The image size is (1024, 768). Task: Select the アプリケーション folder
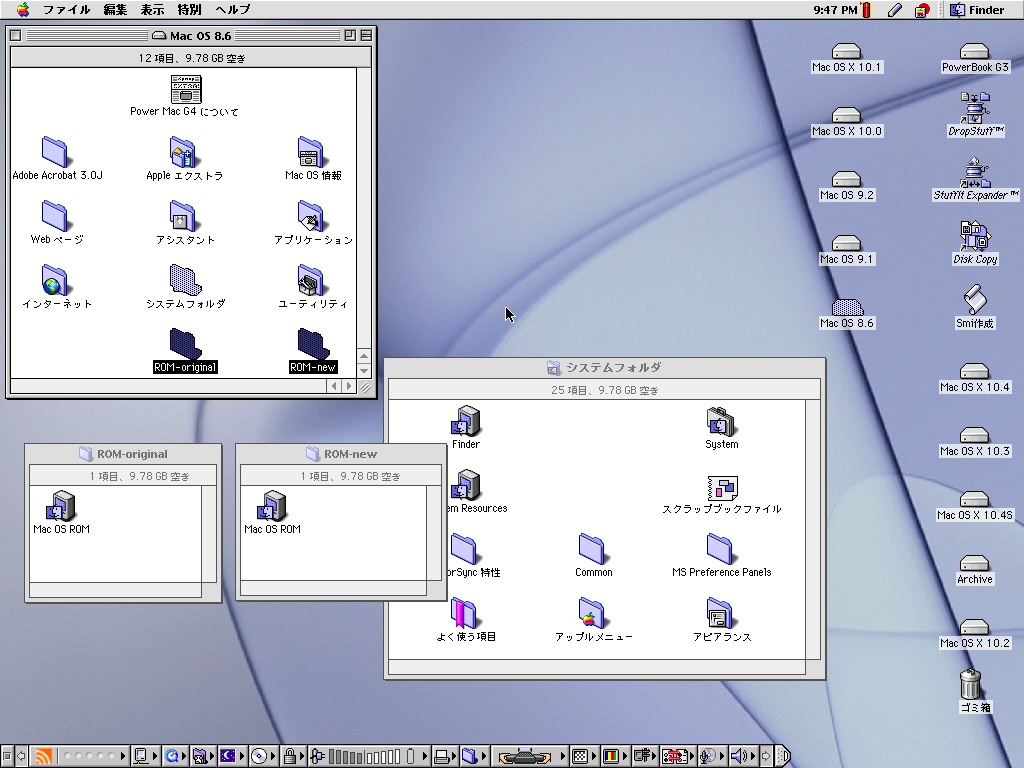pyautogui.click(x=312, y=216)
